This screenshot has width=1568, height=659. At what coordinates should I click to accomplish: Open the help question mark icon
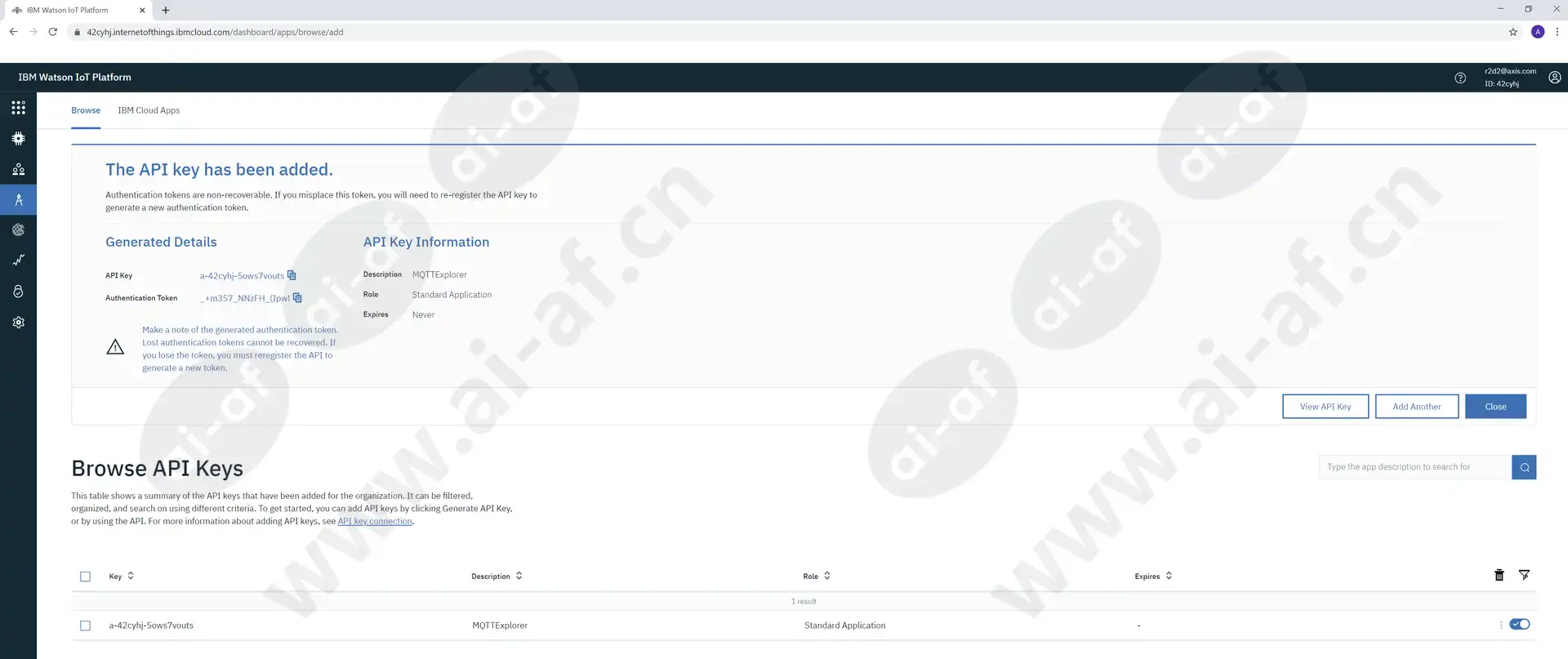1460,78
